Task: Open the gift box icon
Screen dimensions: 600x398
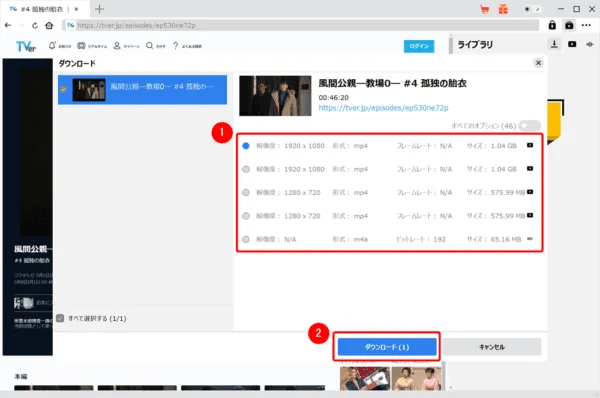Action: pyautogui.click(x=503, y=9)
